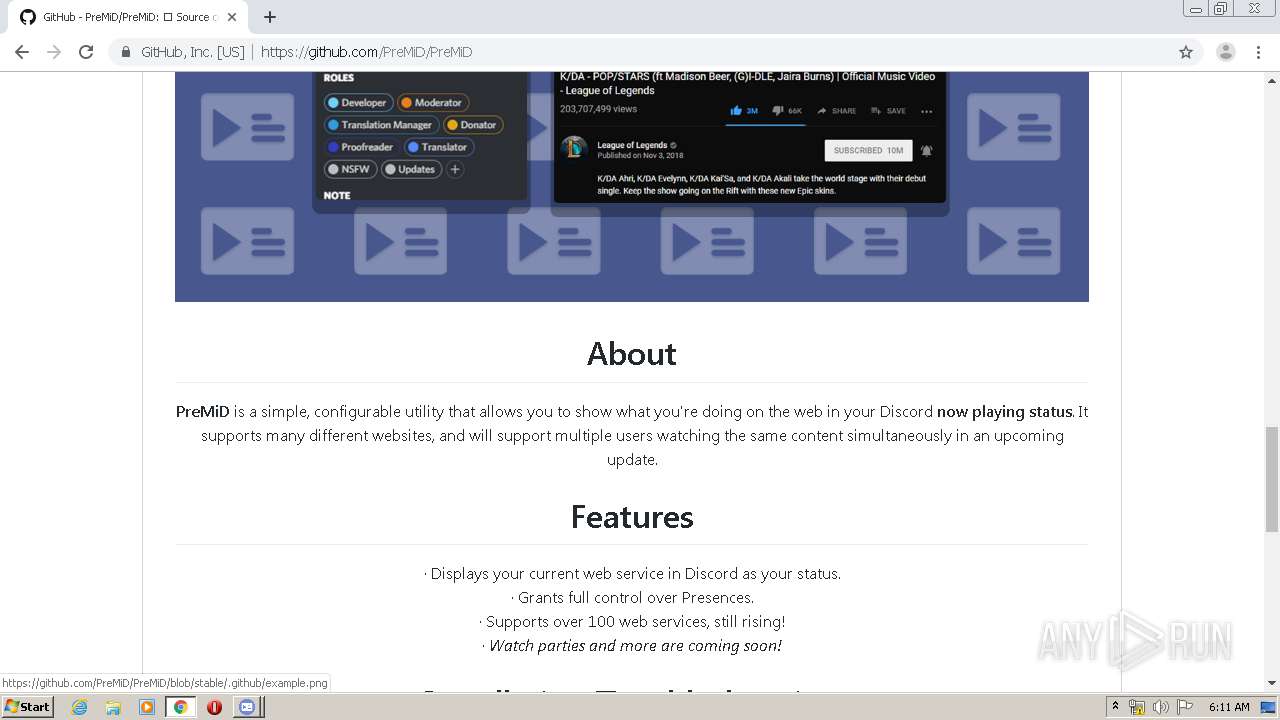Open the network status tray icon

(x=1137, y=707)
